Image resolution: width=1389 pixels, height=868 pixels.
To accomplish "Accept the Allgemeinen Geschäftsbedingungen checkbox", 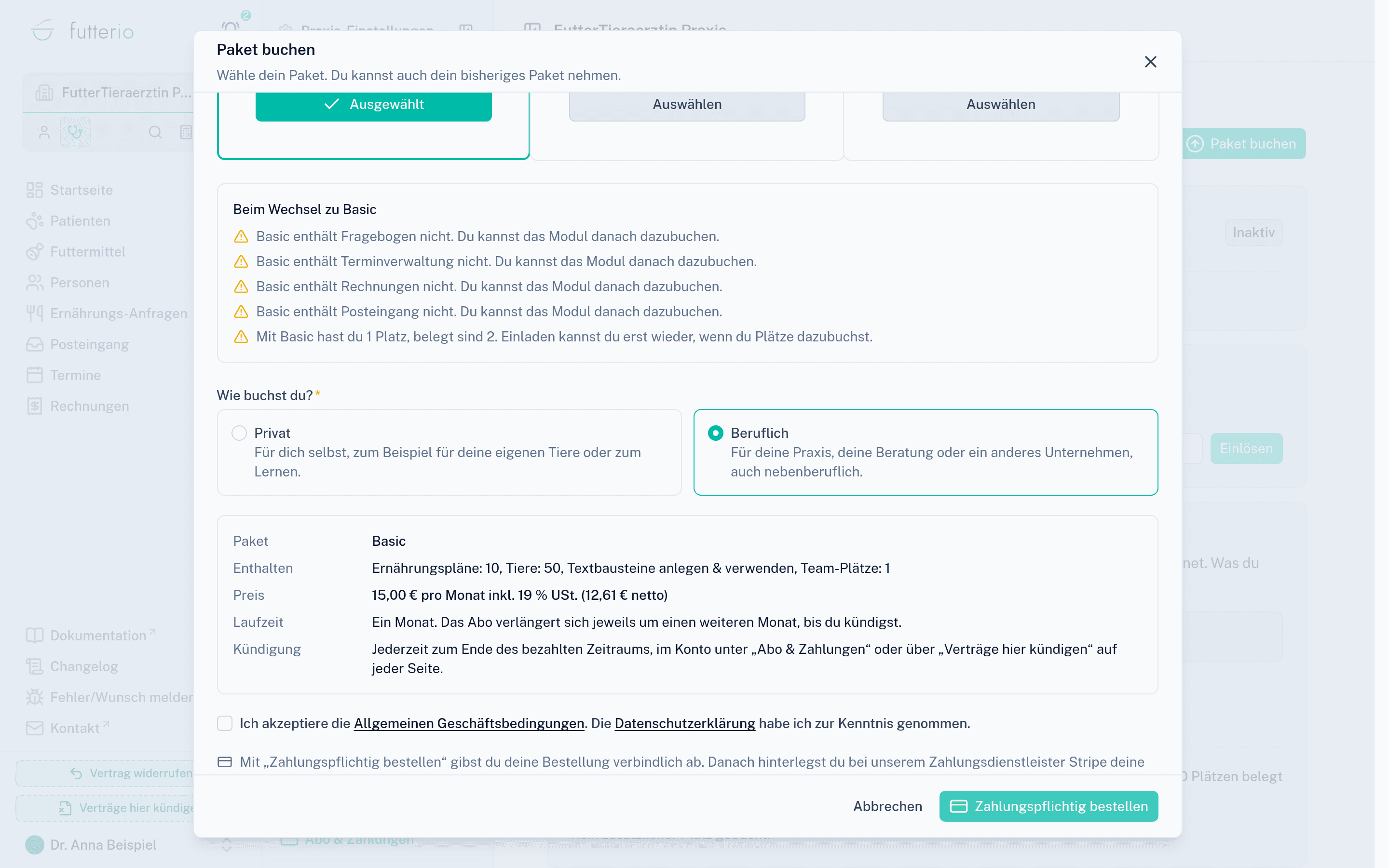I will (x=224, y=723).
